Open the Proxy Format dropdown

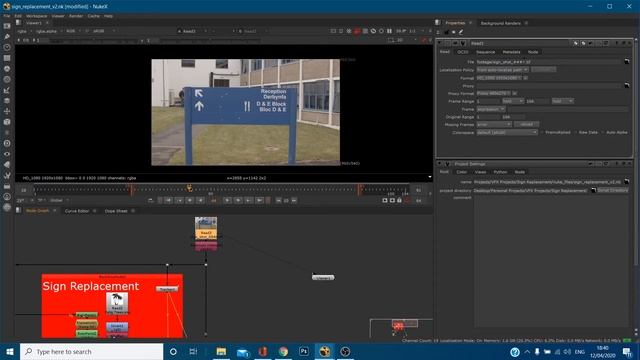pos(494,93)
